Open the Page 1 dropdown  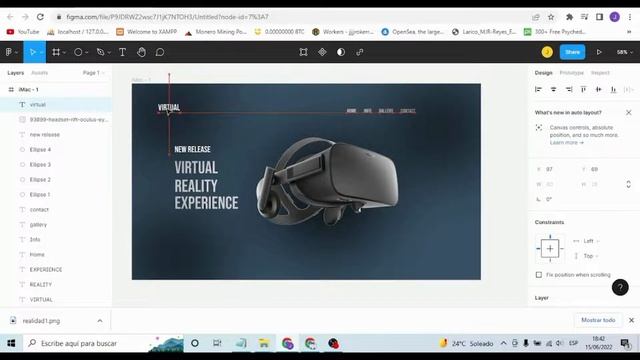[94, 73]
